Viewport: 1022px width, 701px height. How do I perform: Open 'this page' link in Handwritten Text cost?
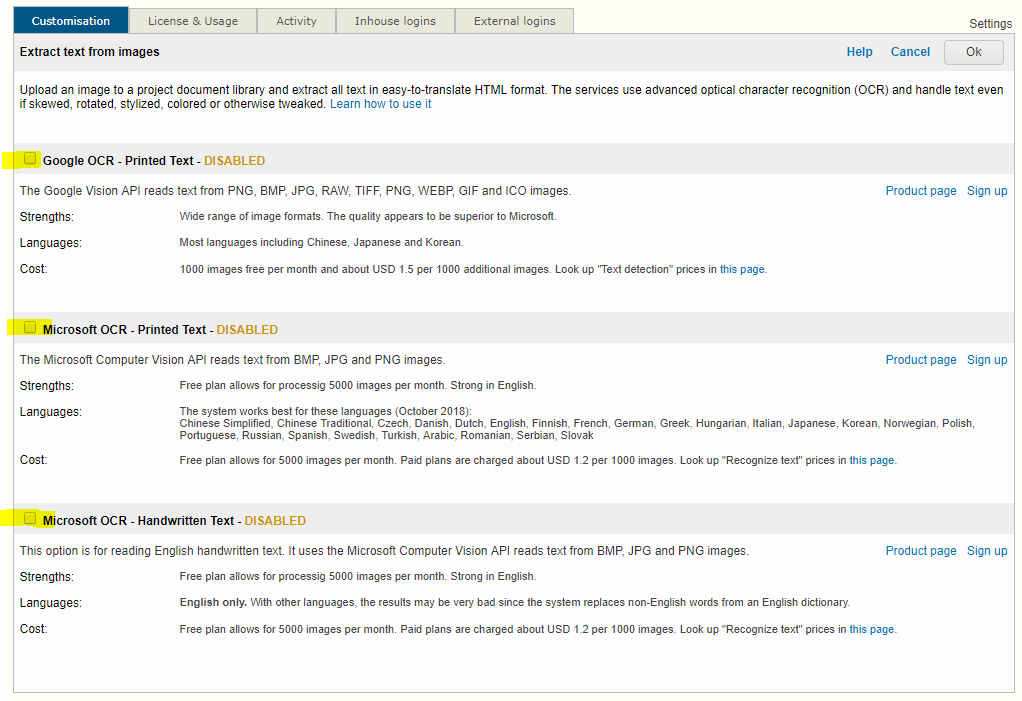point(871,630)
